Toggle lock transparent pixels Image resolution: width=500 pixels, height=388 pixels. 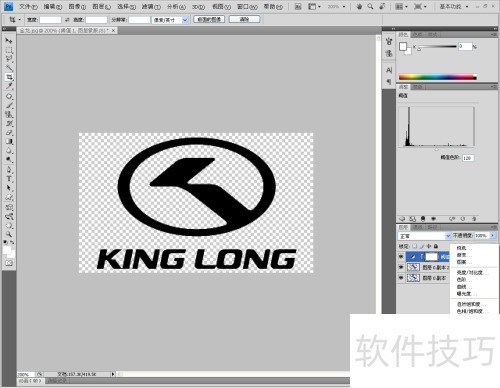[x=414, y=246]
